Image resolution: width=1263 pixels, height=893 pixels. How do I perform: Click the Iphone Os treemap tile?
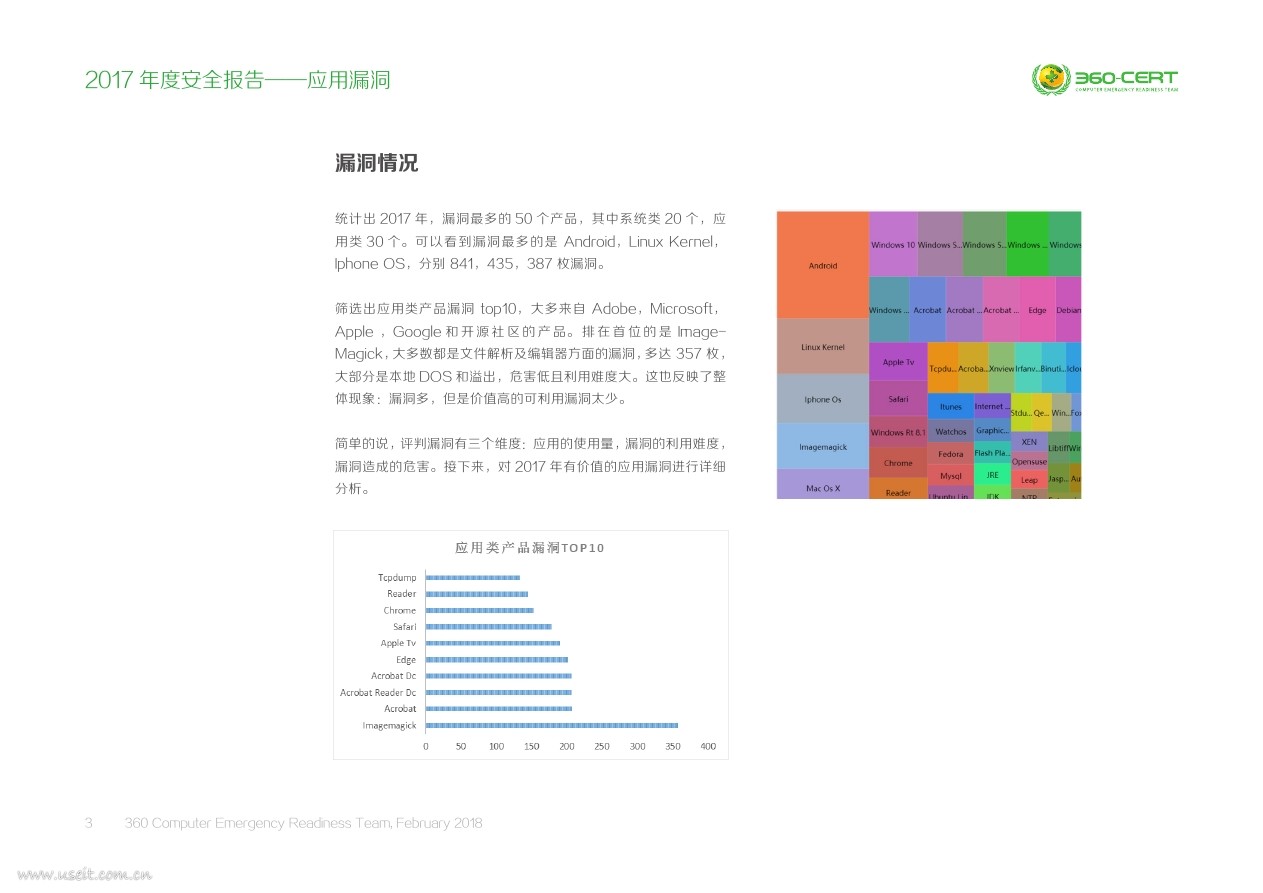pos(823,399)
